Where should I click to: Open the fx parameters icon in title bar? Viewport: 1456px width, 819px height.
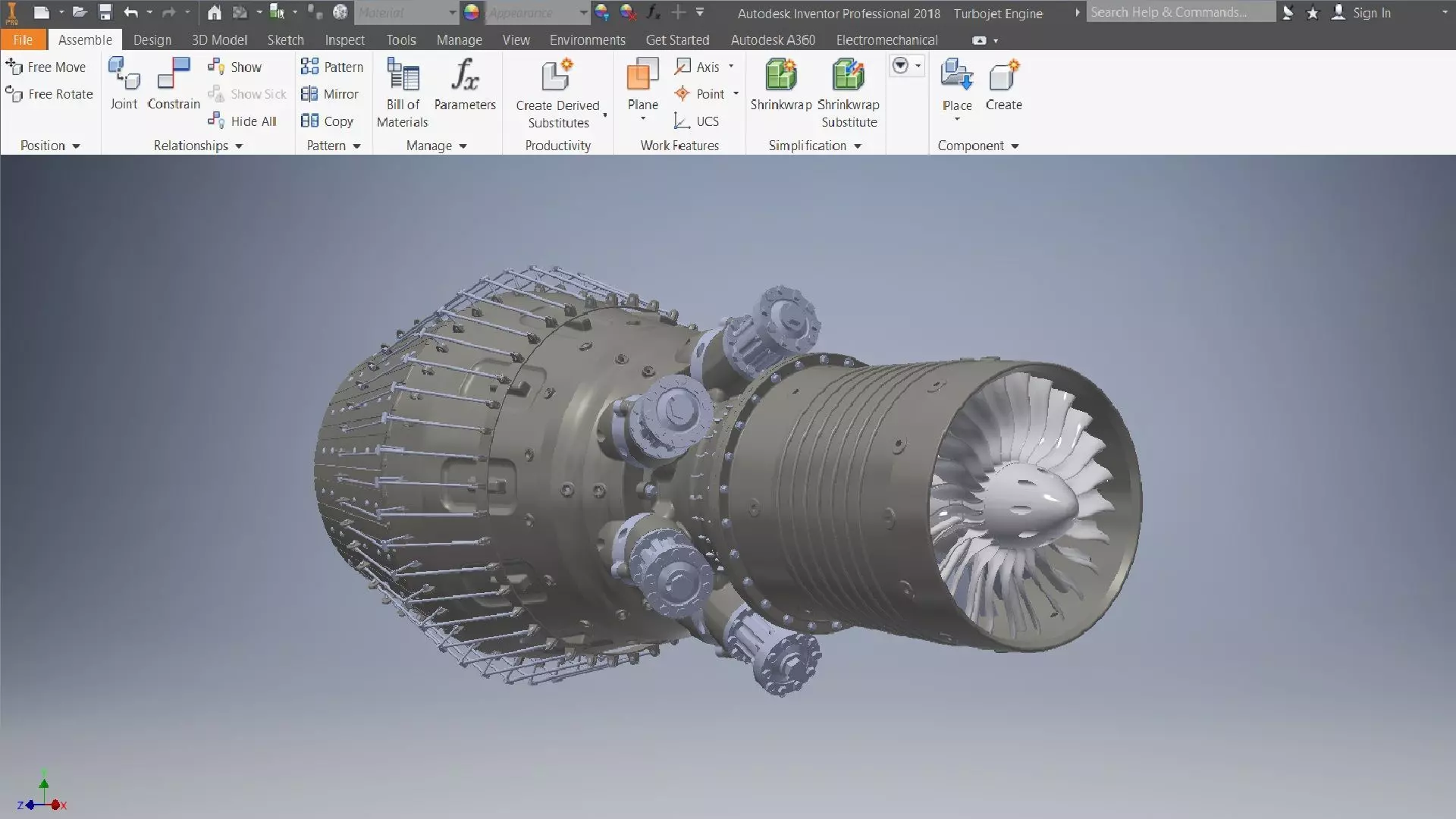click(653, 12)
